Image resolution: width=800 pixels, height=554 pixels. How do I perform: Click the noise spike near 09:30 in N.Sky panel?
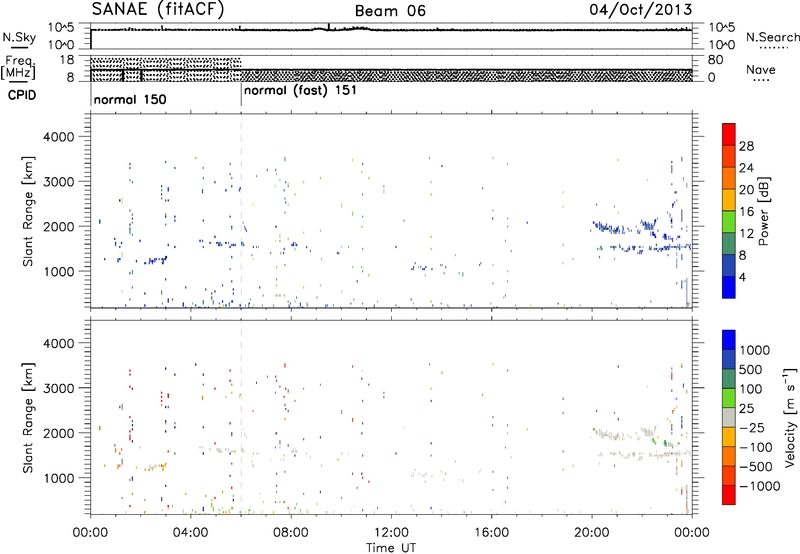pyautogui.click(x=329, y=27)
